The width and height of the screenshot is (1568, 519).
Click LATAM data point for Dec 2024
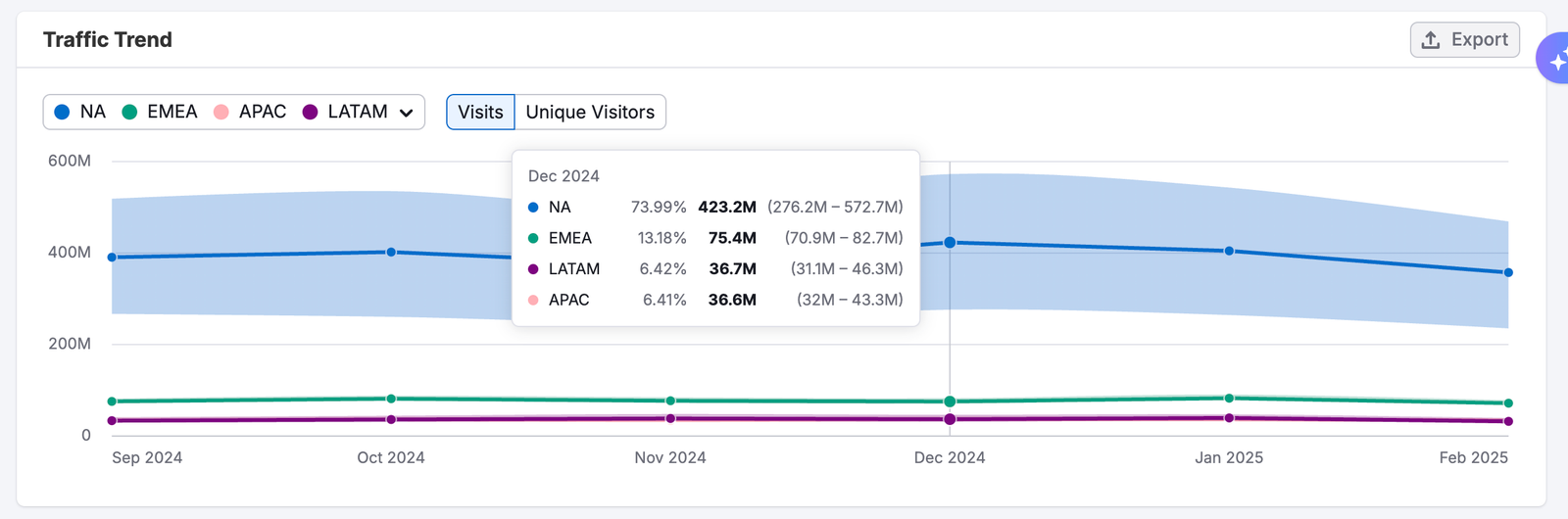(x=950, y=419)
